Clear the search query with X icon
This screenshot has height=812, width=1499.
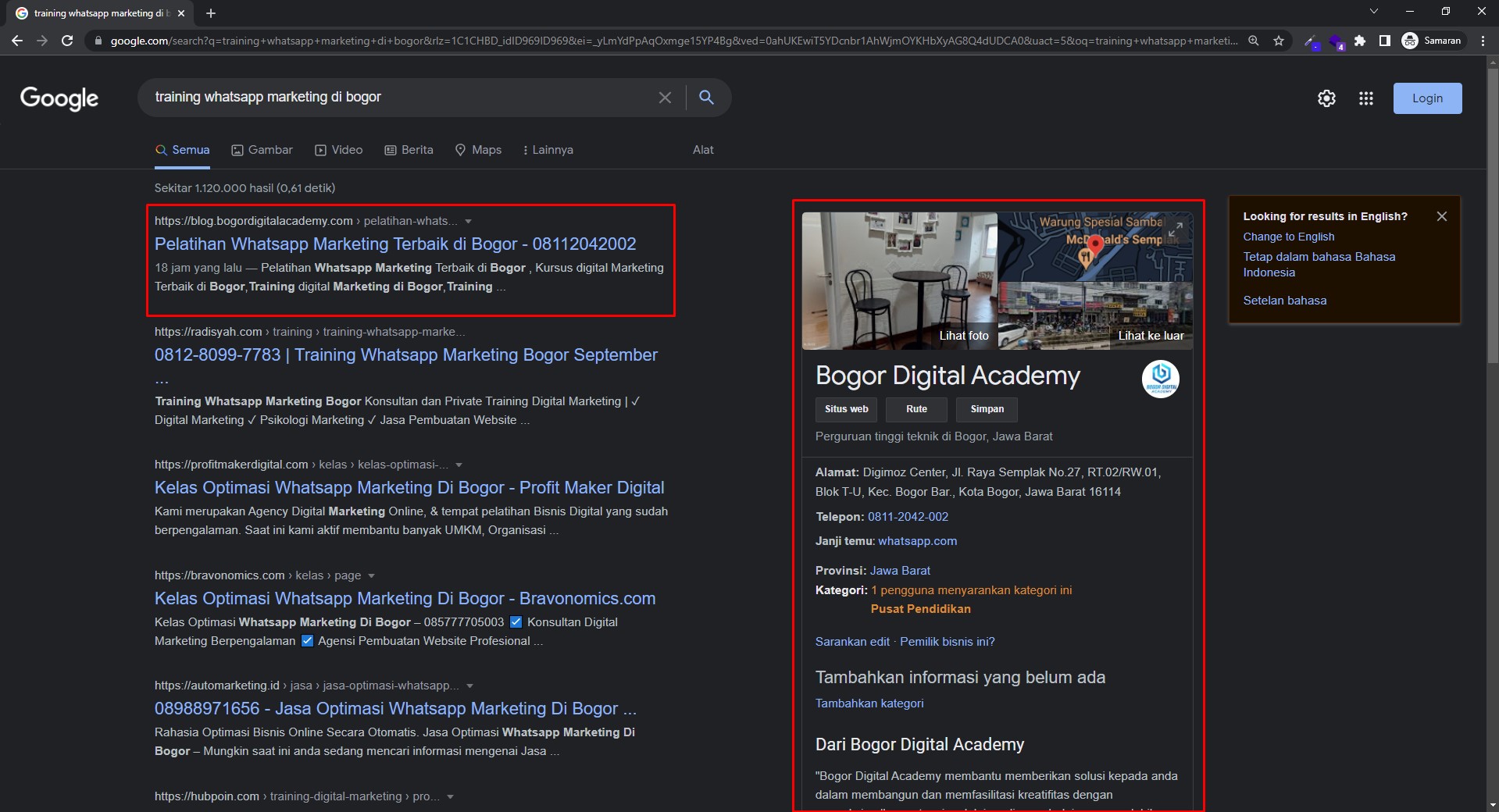coord(665,98)
